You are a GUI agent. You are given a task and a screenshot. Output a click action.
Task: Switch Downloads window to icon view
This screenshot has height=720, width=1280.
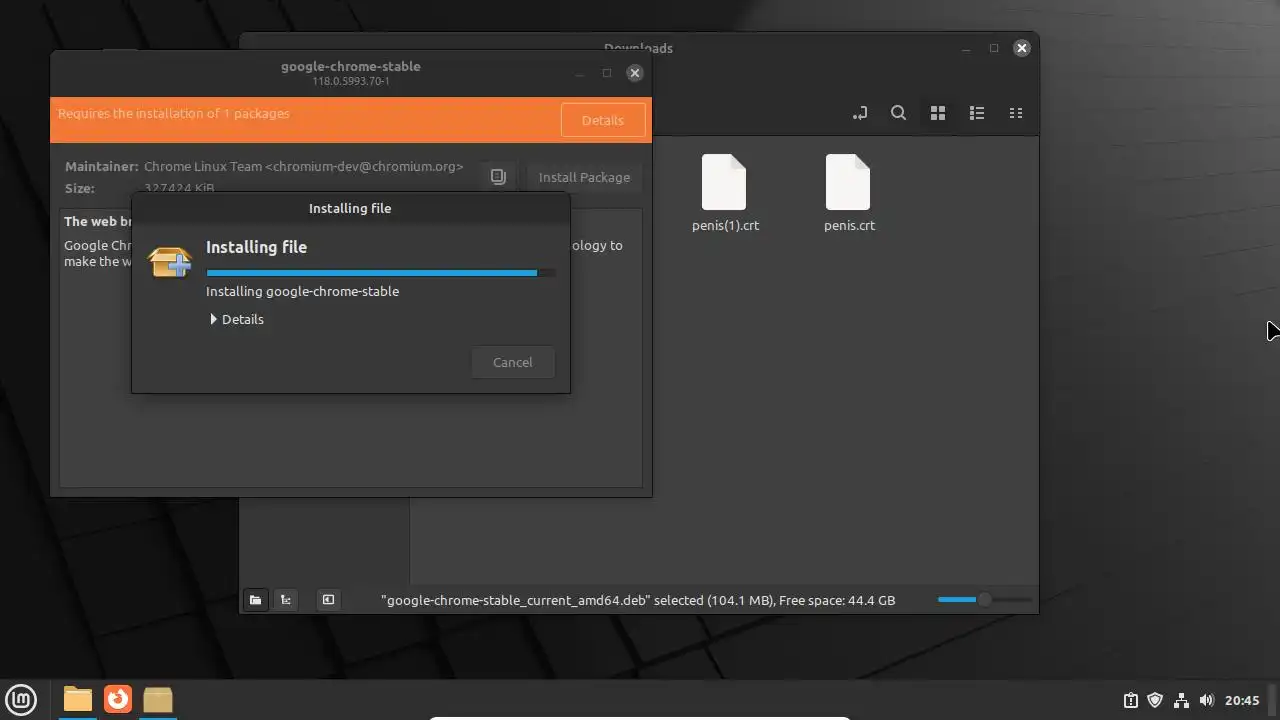coord(937,113)
